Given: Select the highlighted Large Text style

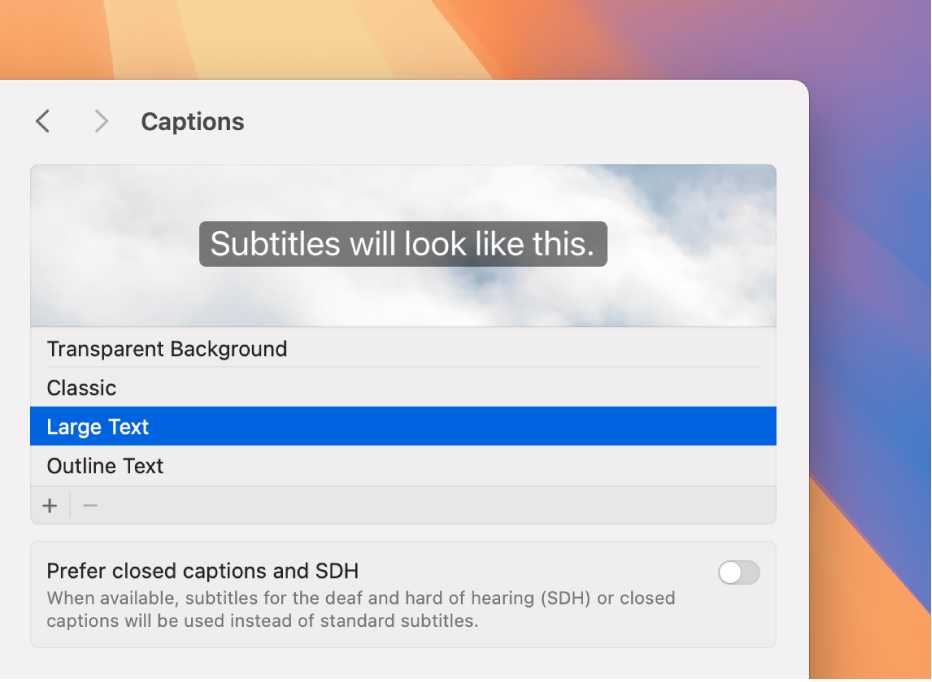Looking at the screenshot, I should 98,427.
